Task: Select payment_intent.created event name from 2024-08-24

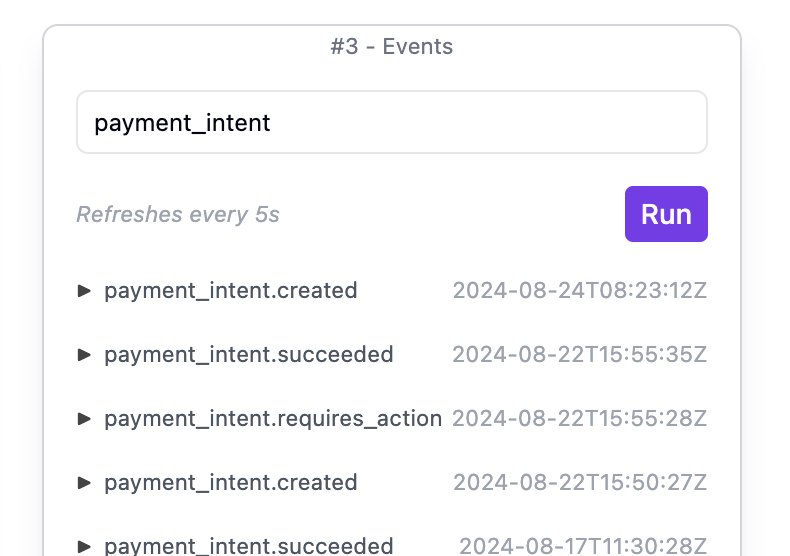Action: [x=231, y=291]
